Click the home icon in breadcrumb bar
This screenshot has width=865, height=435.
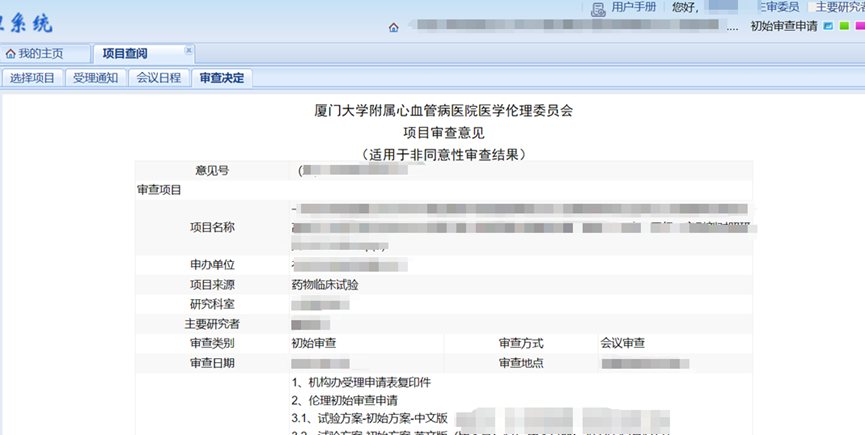(394, 27)
